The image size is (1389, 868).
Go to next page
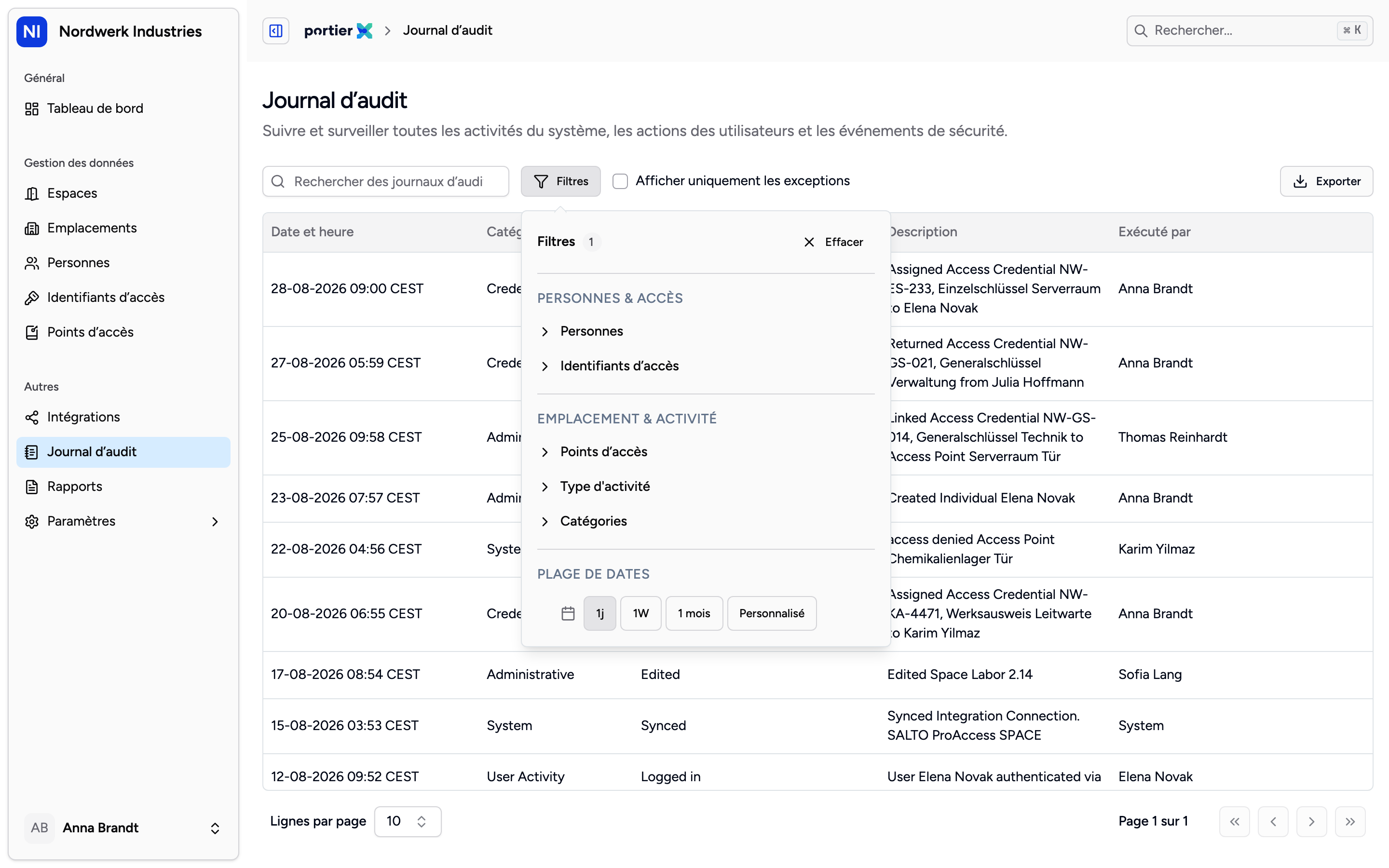1311,822
